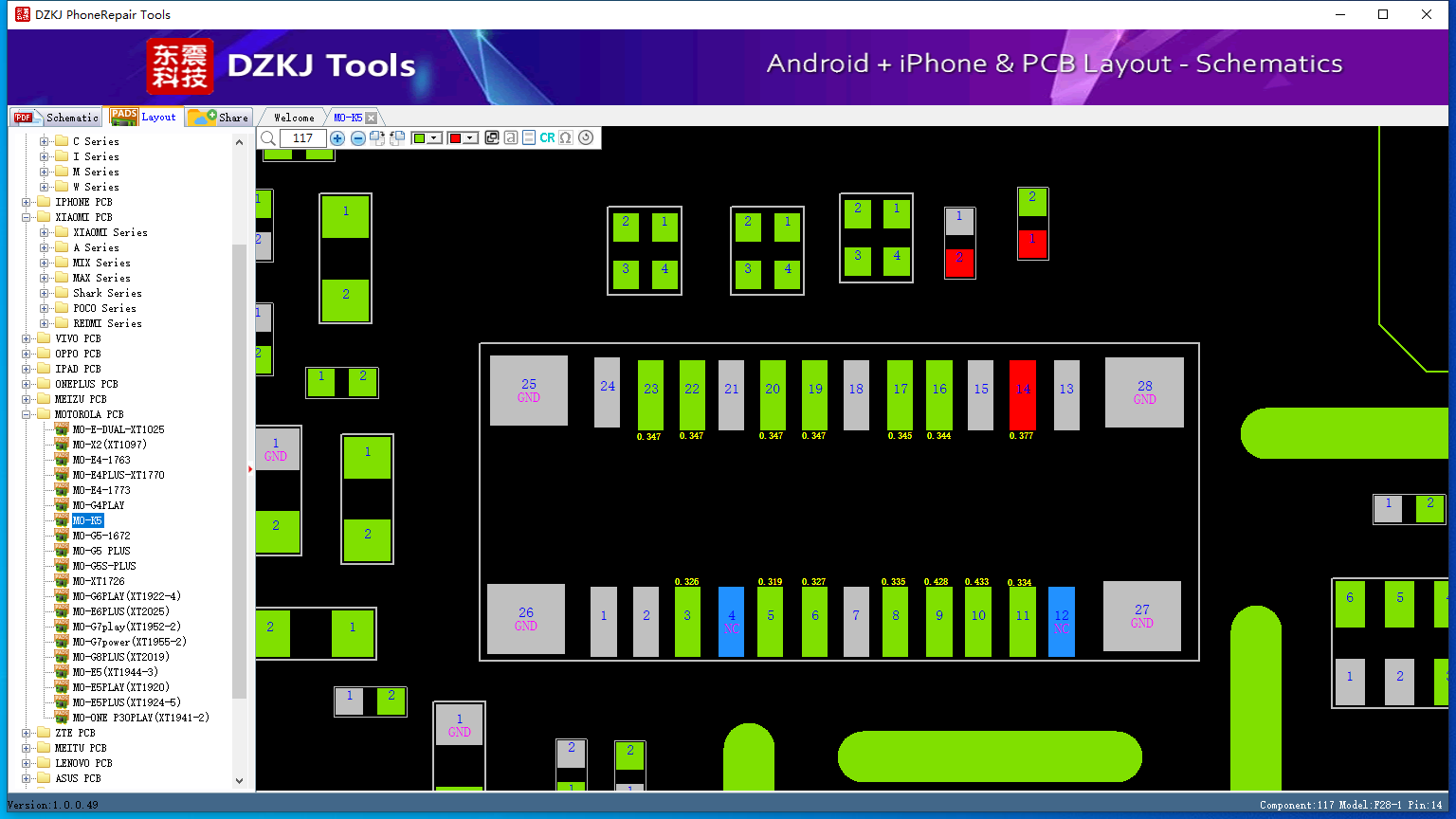
Task: Click blue NC pad 12 on the connector
Action: point(1062,622)
